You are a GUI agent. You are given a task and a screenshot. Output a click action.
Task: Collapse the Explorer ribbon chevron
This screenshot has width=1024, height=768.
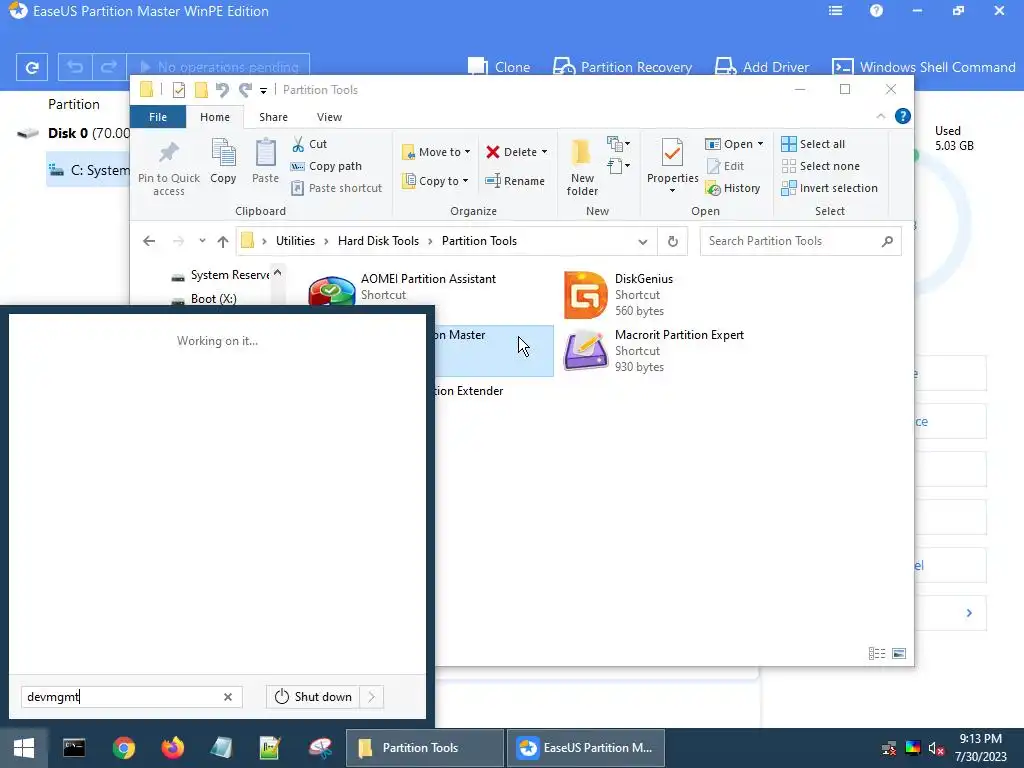pos(880,116)
